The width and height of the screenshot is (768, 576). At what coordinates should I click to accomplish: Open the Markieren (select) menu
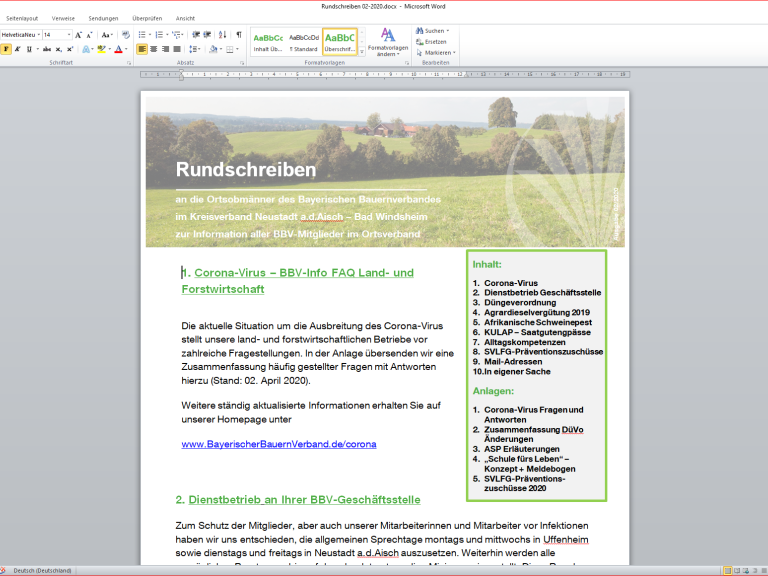pyautogui.click(x=436, y=53)
